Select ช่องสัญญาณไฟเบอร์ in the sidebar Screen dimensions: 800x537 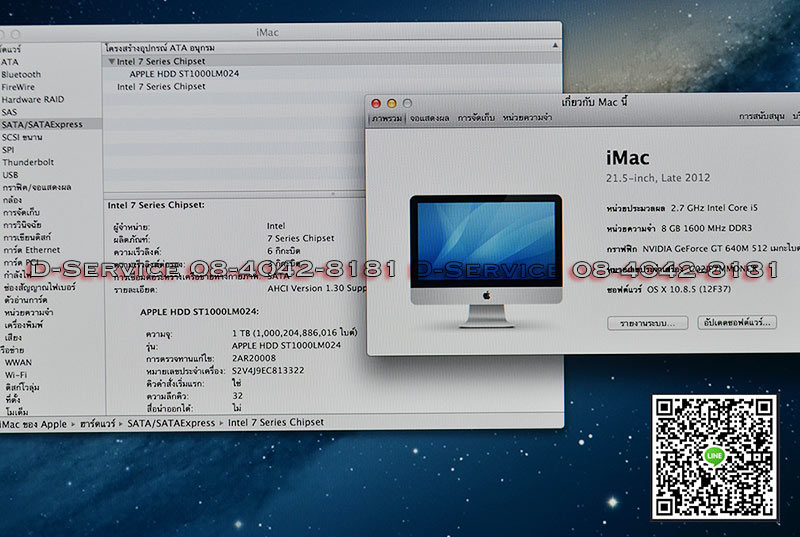coord(40,287)
